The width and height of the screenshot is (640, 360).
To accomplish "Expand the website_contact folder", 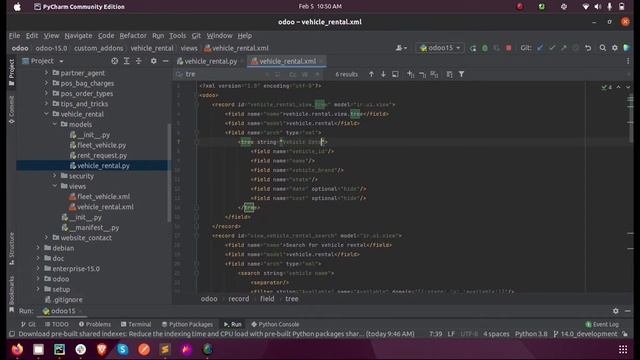I will coord(47,238).
